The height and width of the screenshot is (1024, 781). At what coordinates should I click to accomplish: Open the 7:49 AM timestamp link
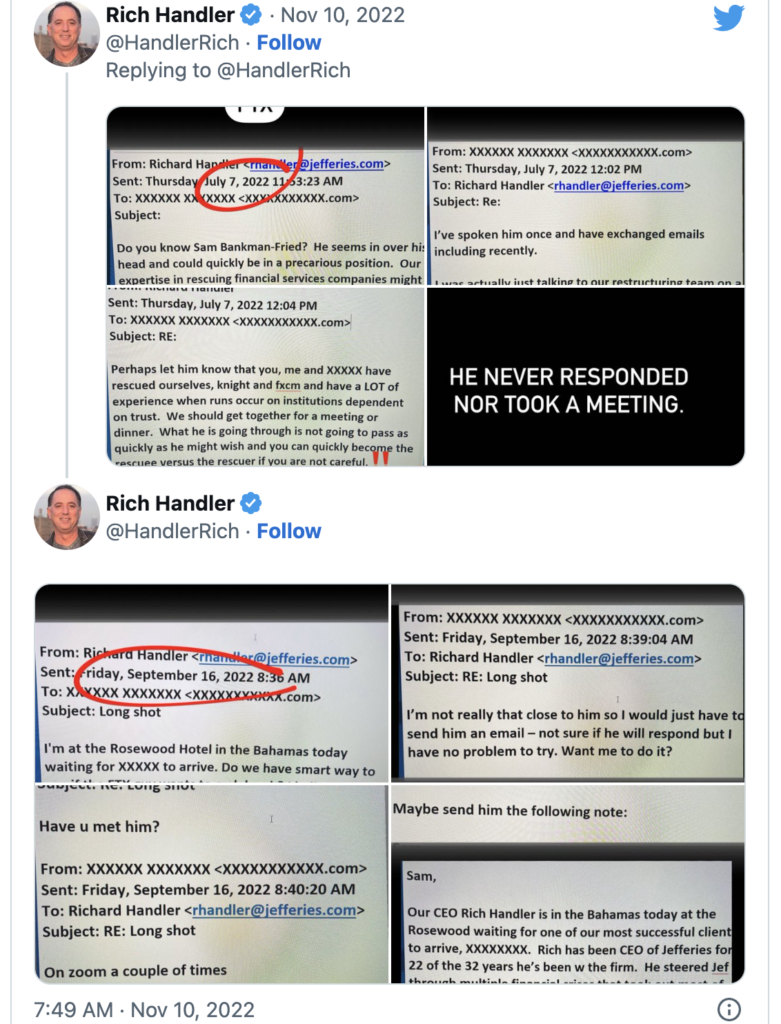tap(144, 1009)
